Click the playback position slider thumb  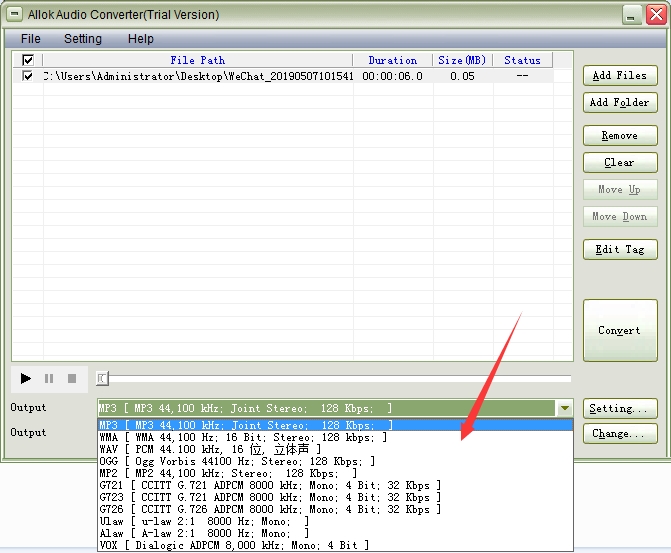pos(102,378)
